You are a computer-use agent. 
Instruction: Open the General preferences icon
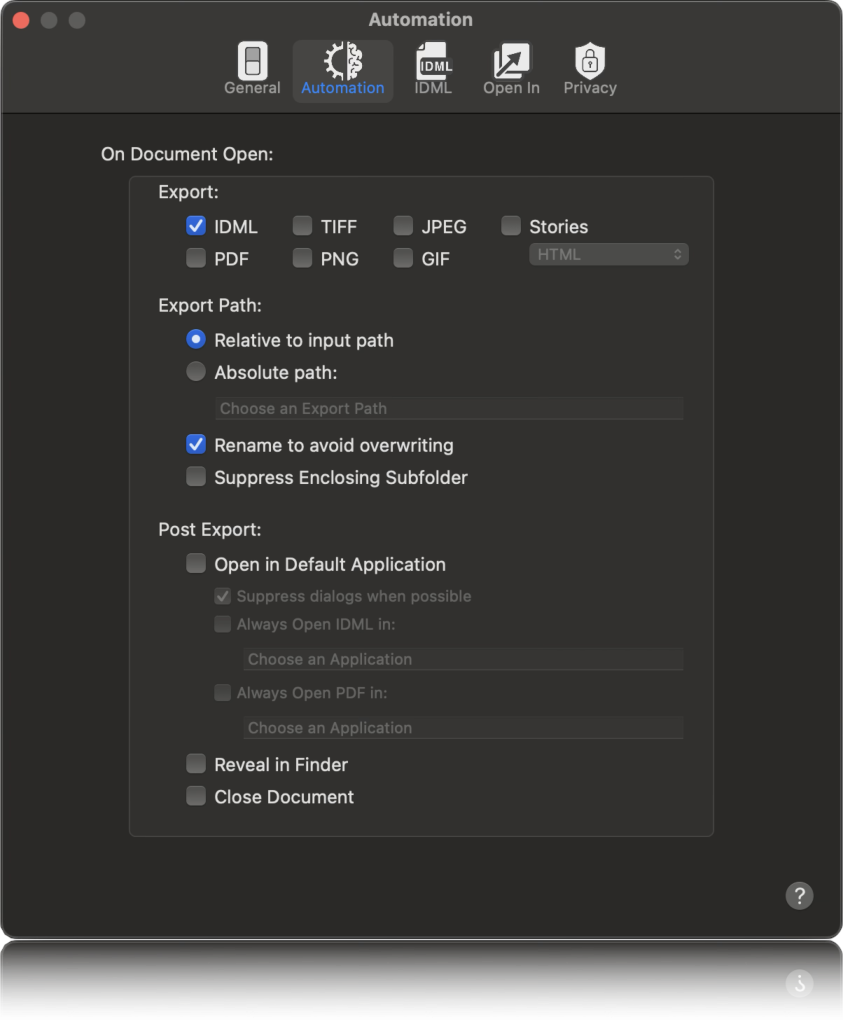click(252, 69)
